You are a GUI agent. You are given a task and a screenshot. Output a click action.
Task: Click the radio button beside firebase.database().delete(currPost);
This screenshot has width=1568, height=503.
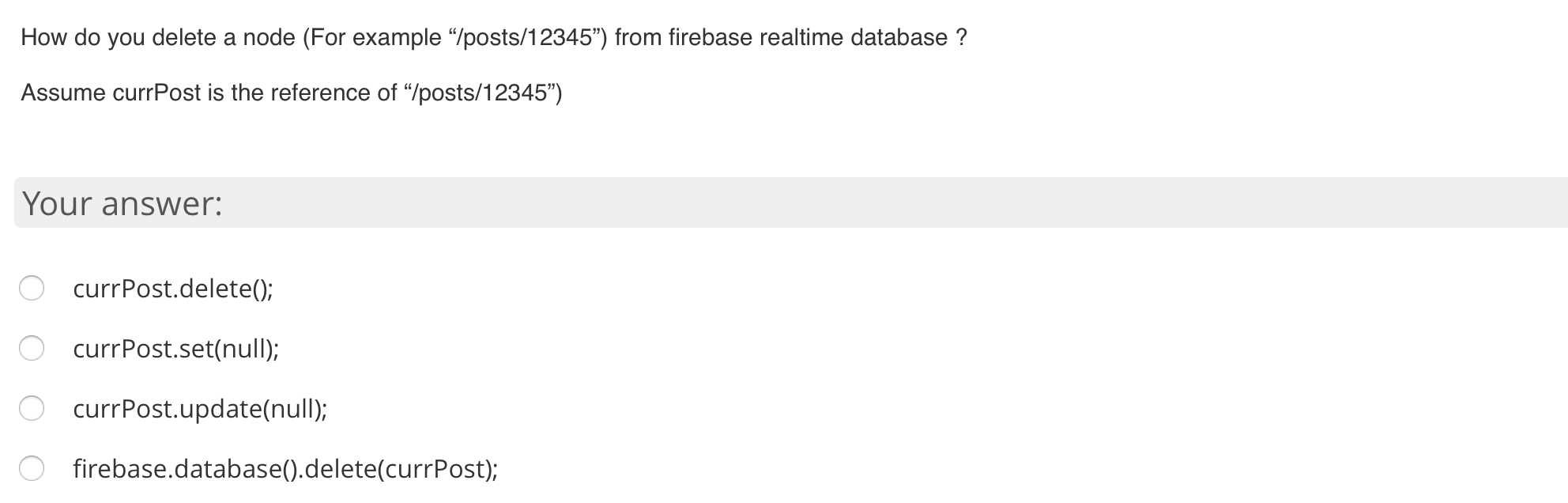(x=32, y=467)
